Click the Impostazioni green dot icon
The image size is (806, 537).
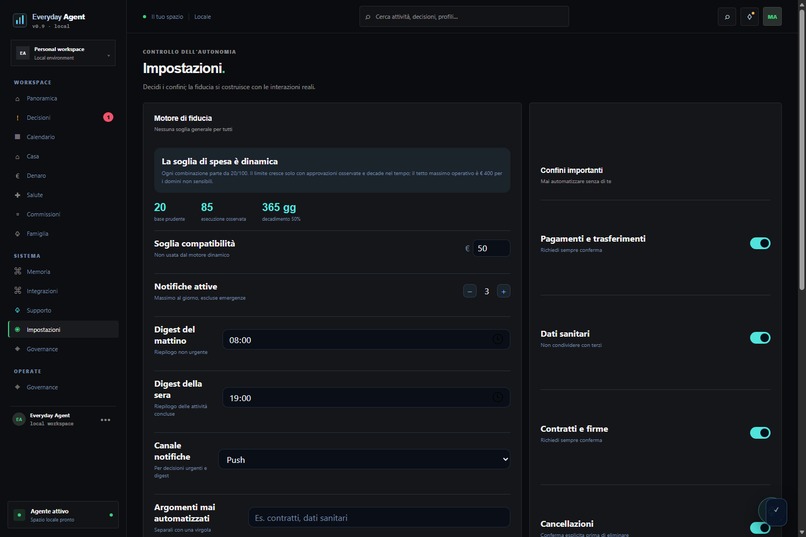tap(17, 329)
